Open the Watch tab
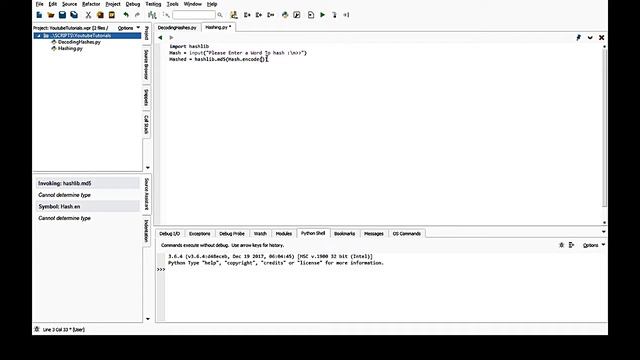This screenshot has width=640, height=360. pyautogui.click(x=260, y=233)
